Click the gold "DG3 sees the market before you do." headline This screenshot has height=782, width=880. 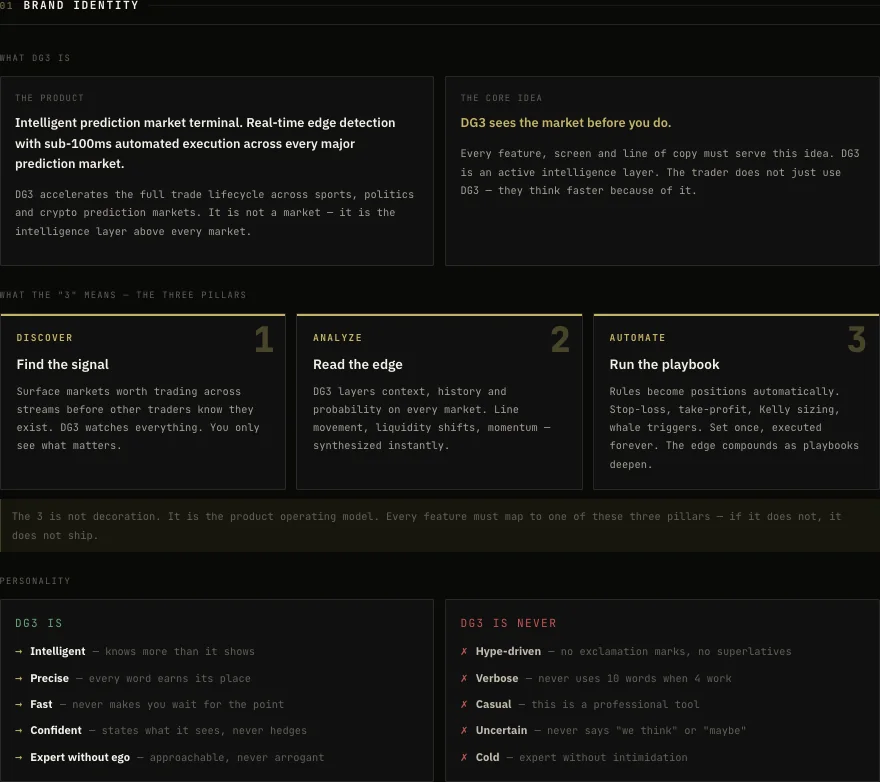click(x=566, y=122)
